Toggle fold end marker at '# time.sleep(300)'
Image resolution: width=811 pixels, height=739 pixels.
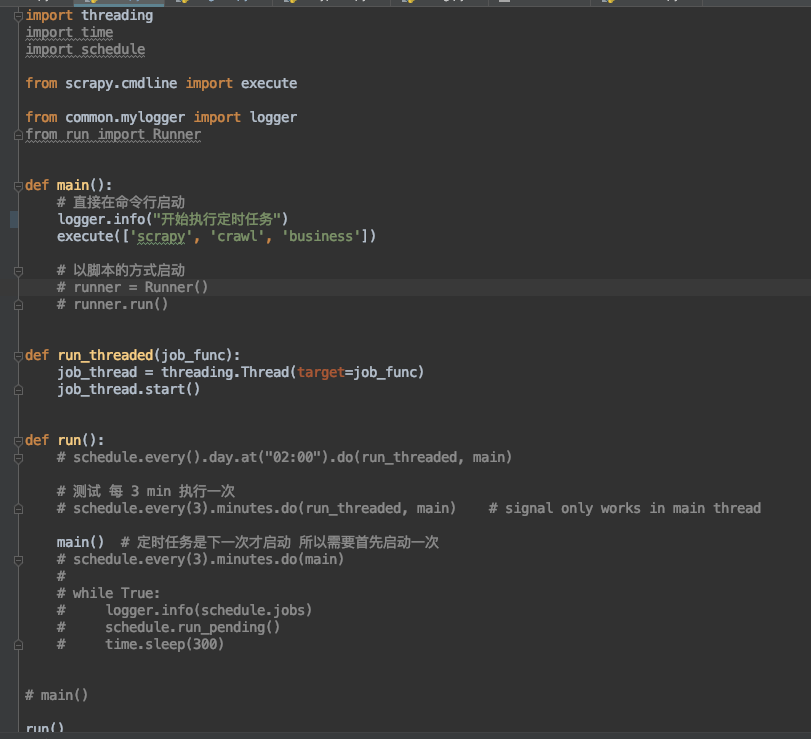tap(18, 645)
